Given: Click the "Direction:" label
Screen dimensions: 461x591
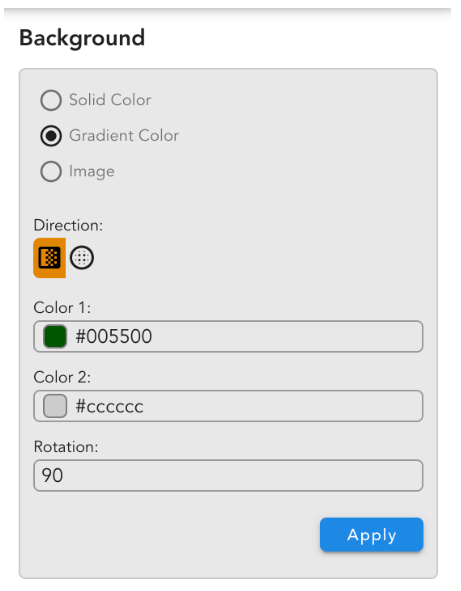Looking at the screenshot, I should [x=68, y=225].
